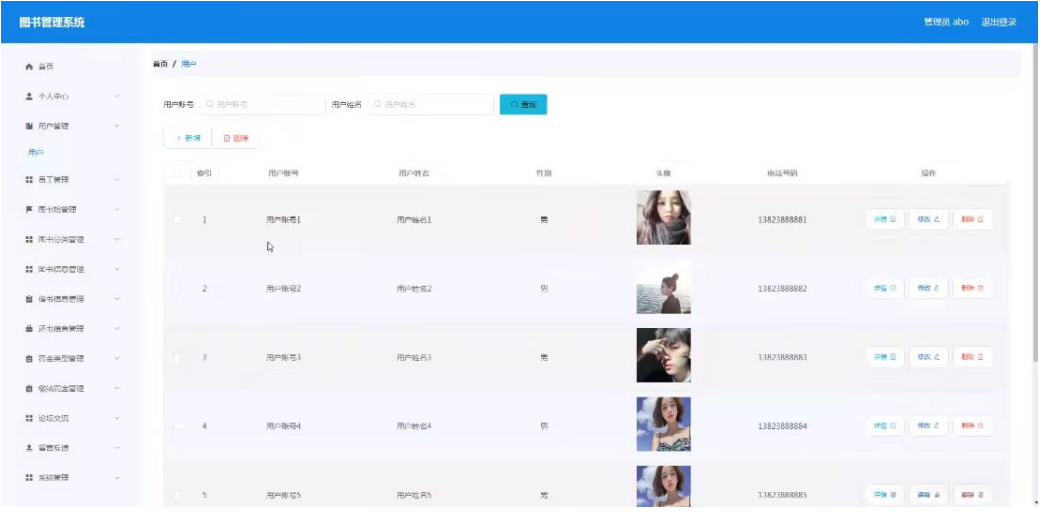Collapse 用户管理 using its chevron
Viewport: 1043px width, 512px height.
tap(117, 126)
